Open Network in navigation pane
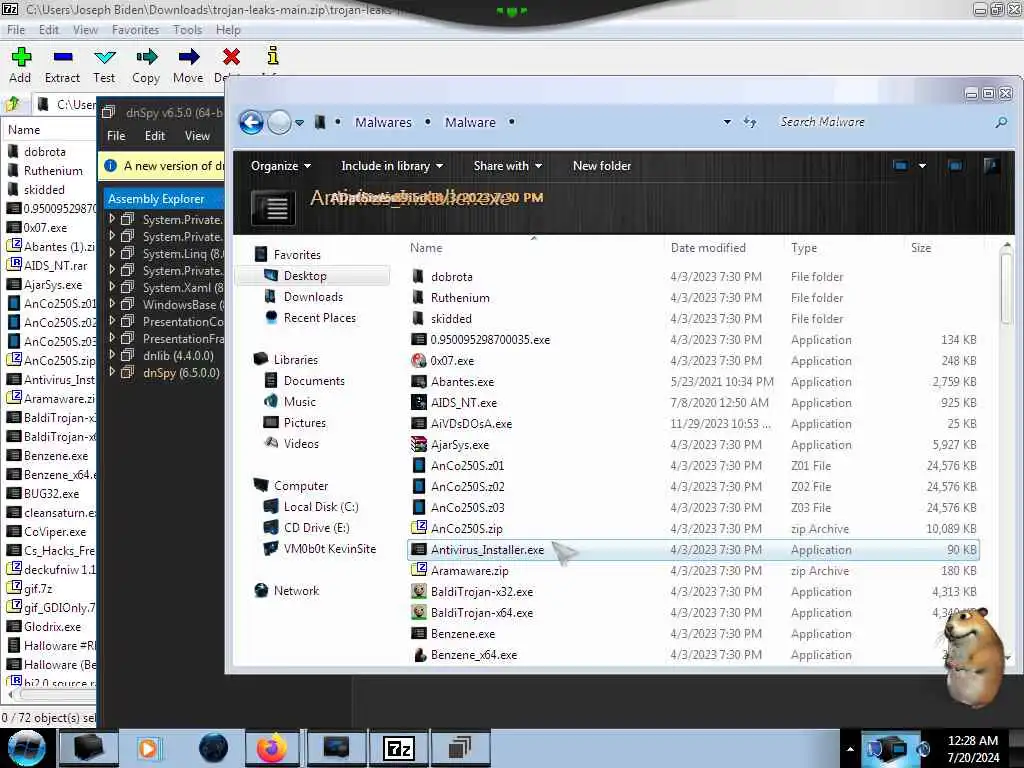This screenshot has width=1024, height=768. click(x=296, y=590)
